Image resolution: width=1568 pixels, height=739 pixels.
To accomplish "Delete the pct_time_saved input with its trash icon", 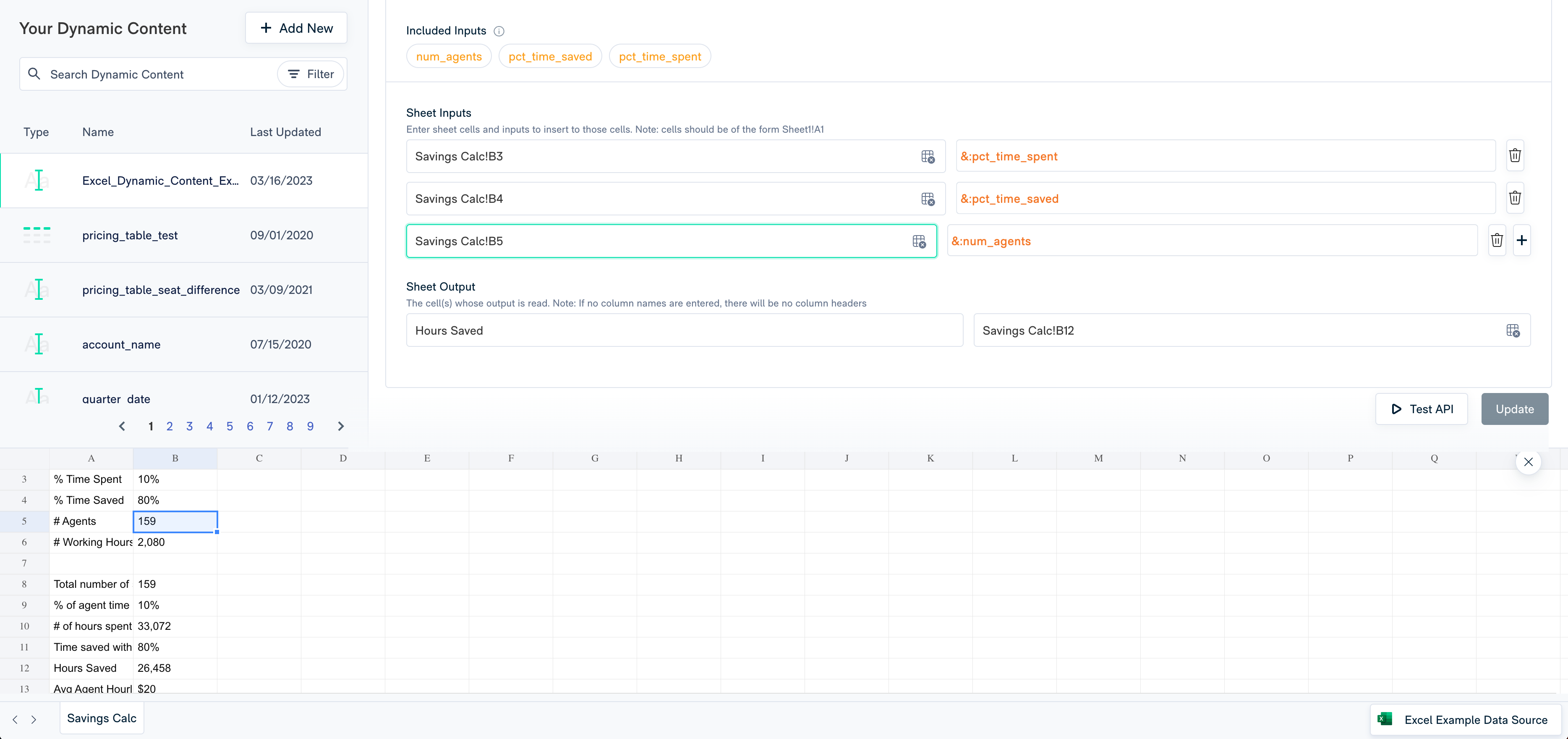I will coord(1515,198).
